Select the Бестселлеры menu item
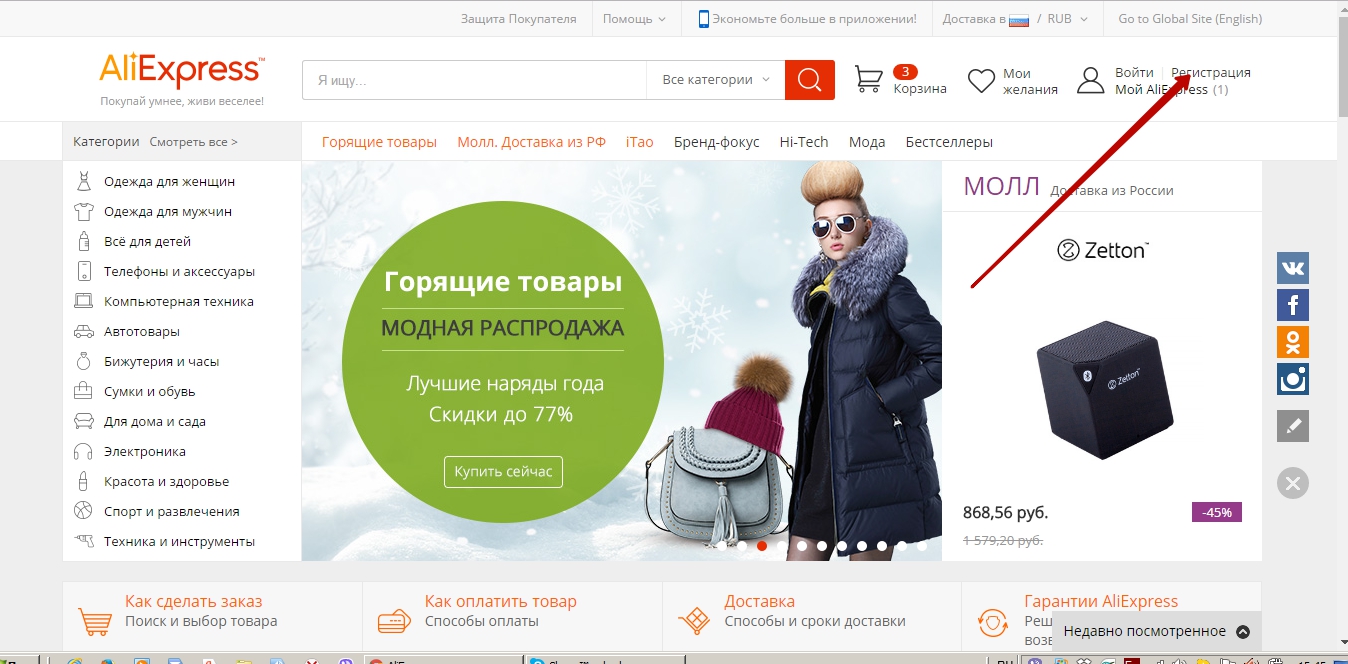This screenshot has height=664, width=1348. [949, 142]
